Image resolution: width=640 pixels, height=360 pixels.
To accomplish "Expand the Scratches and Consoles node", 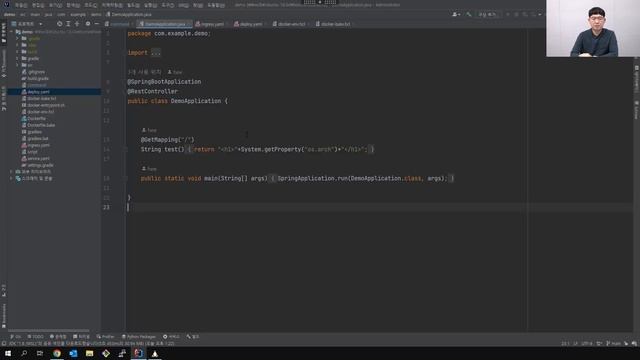I will [x=11, y=178].
